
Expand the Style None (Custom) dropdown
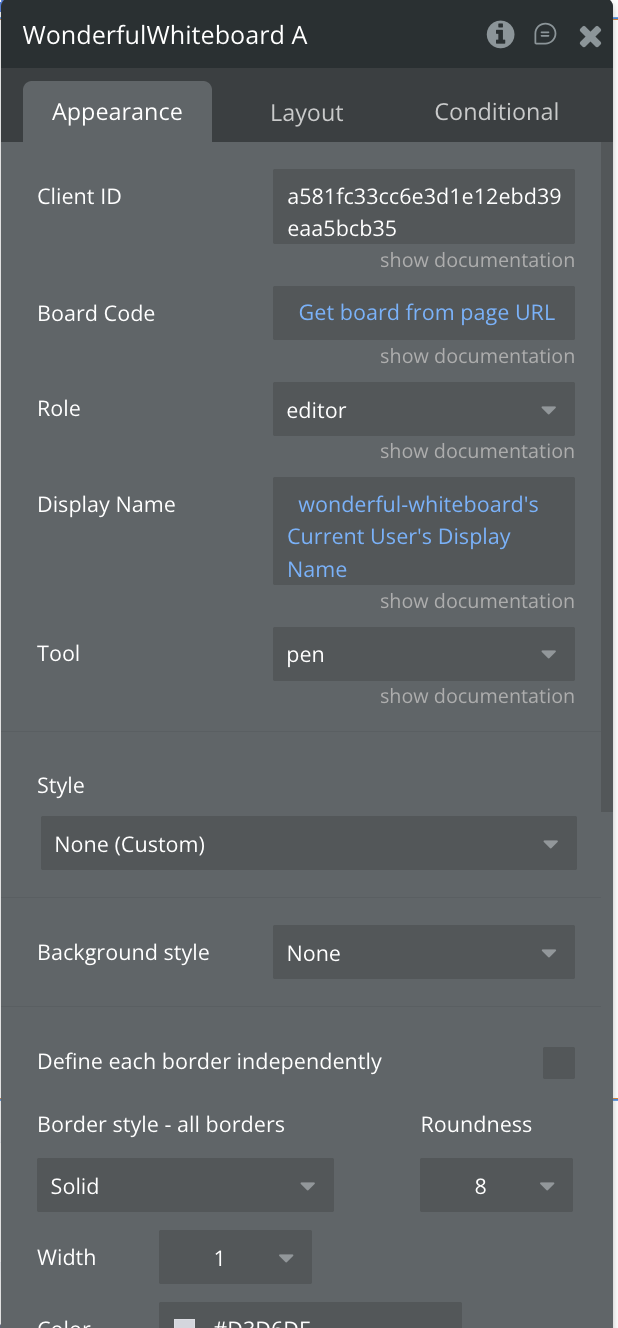pyautogui.click(x=308, y=844)
